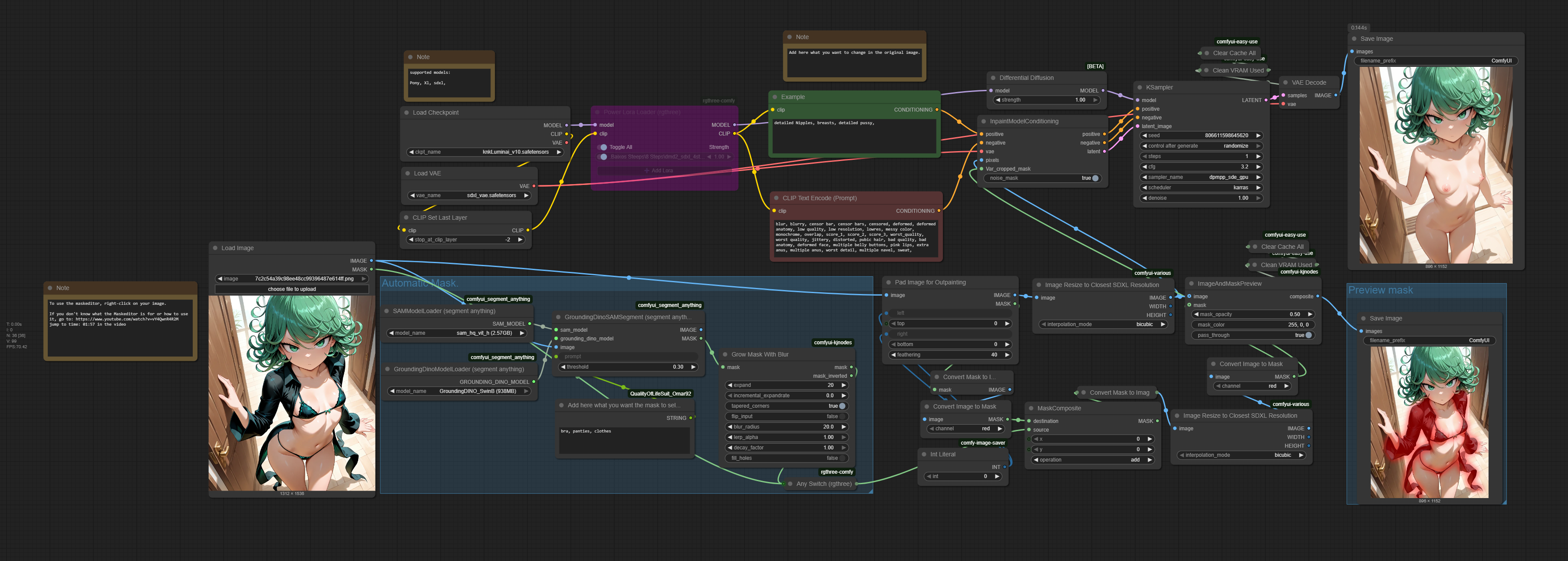The width and height of the screenshot is (1568, 561).
Task: Click right arrow on seed value
Action: point(1258,135)
